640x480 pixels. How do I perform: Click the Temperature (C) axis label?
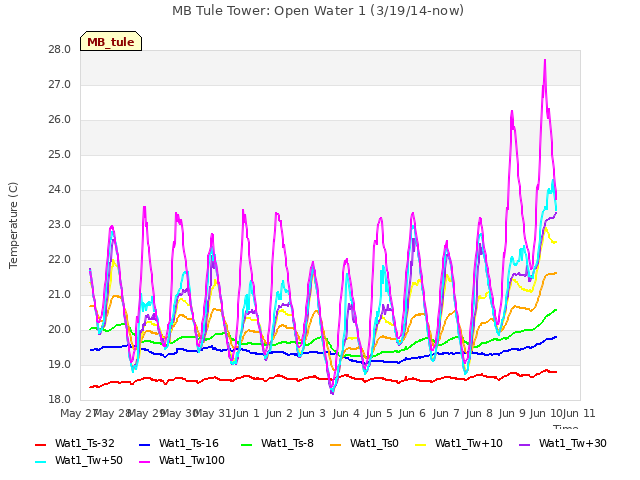[13, 225]
